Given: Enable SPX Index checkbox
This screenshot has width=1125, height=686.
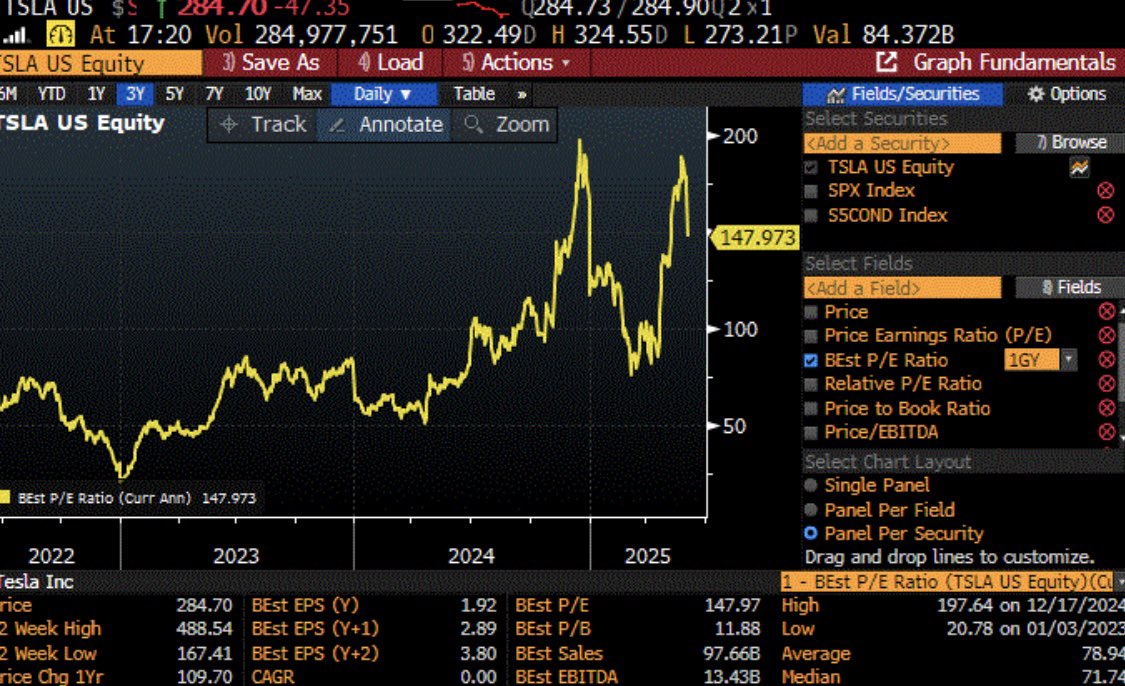Looking at the screenshot, I should tap(811, 191).
